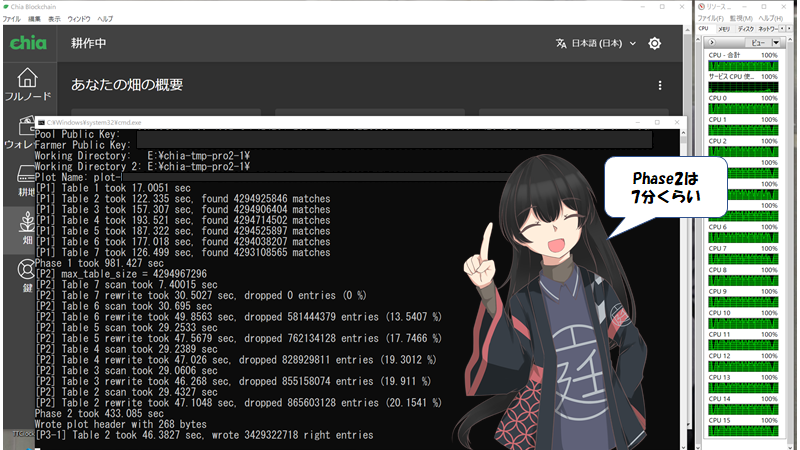Click Resource Monitor title bar gauge icon

coord(702,7)
